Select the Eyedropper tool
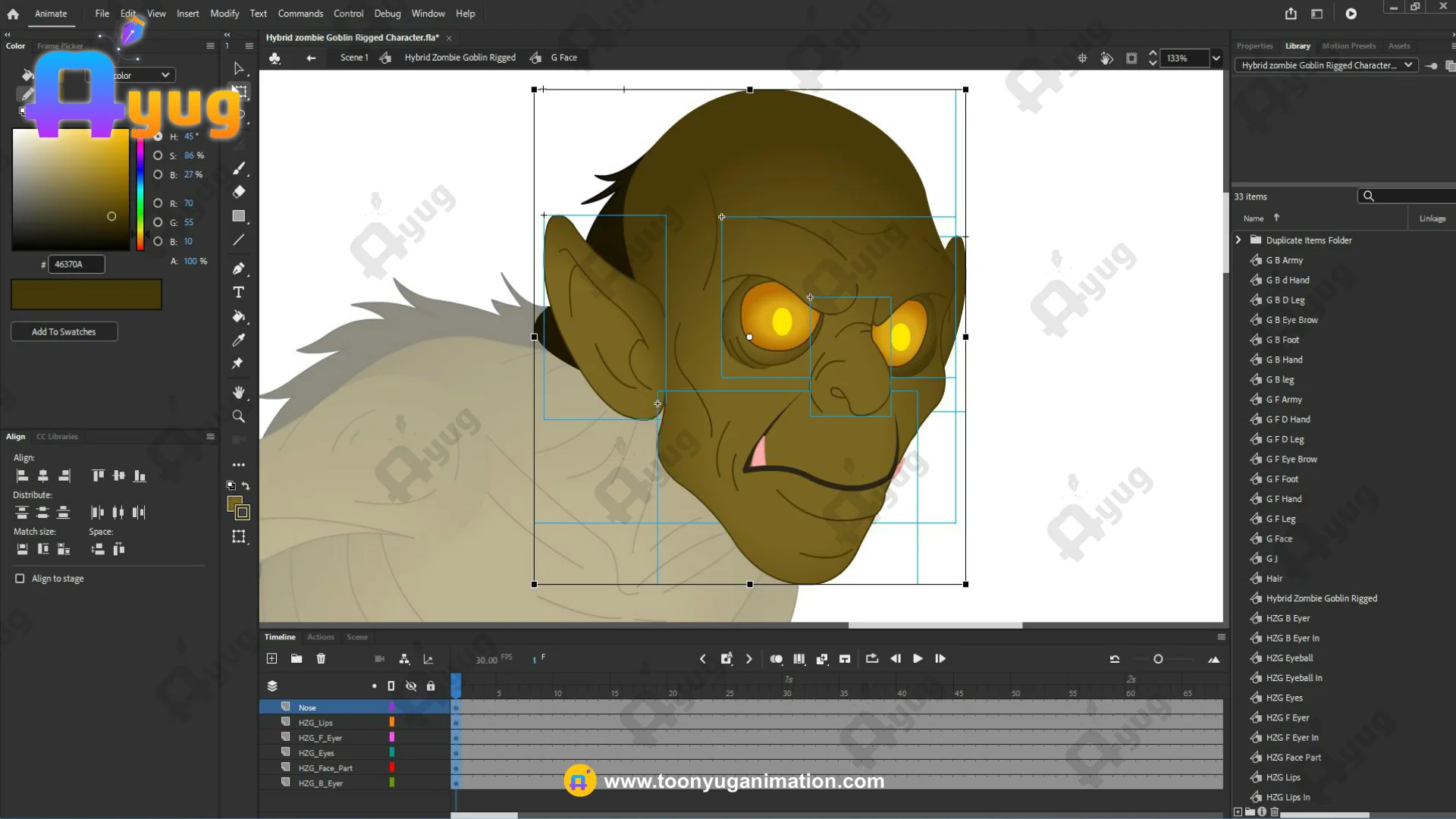The image size is (1456, 819). click(x=238, y=340)
